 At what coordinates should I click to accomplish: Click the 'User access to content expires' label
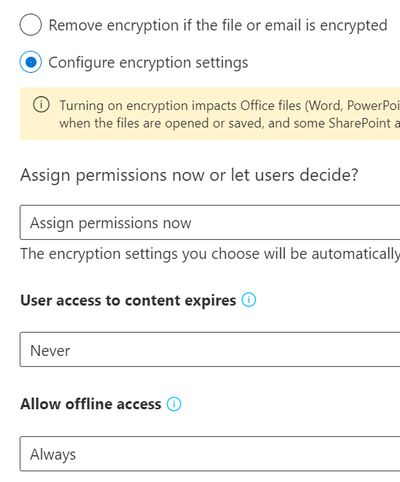(x=128, y=300)
